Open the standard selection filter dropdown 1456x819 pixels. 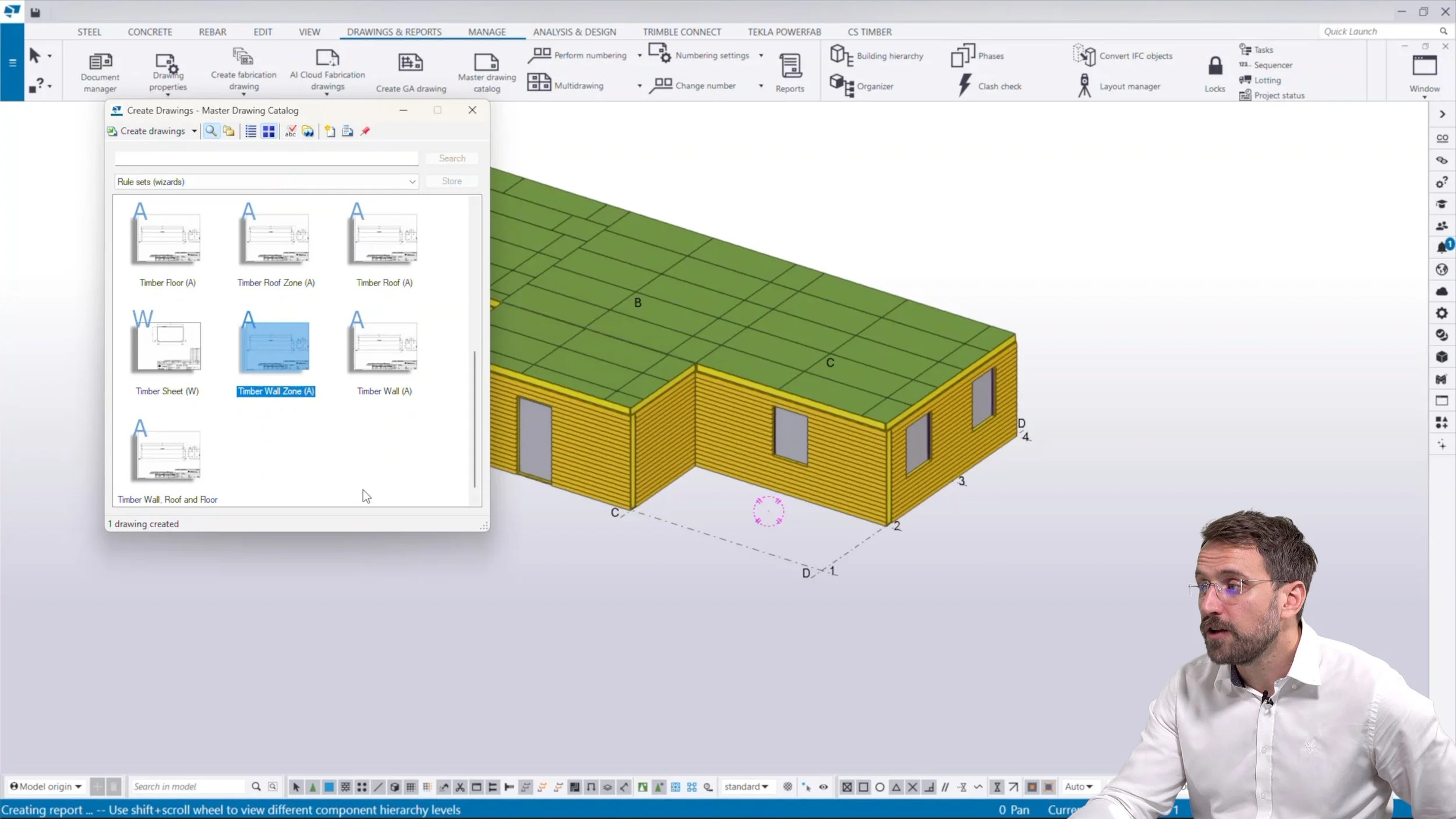click(x=746, y=786)
